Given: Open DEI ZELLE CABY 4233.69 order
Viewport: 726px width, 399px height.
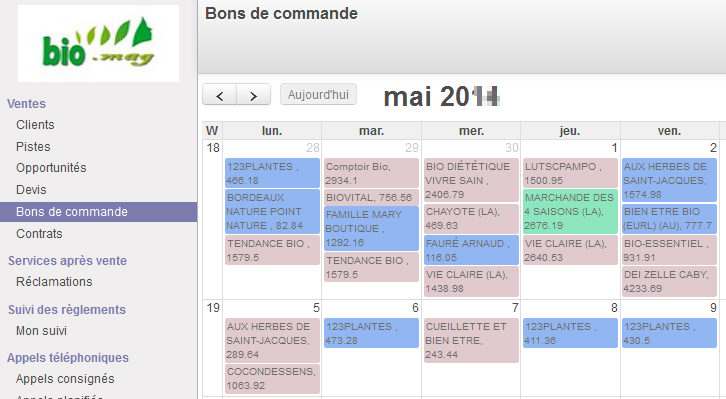Looking at the screenshot, I should (670, 281).
